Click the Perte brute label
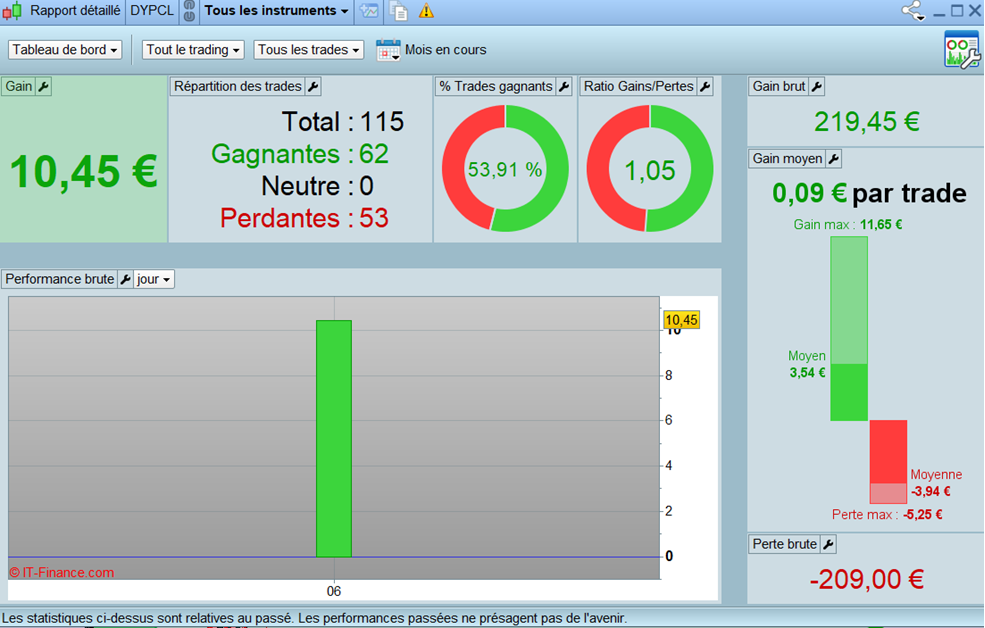This screenshot has height=628, width=985. point(785,544)
